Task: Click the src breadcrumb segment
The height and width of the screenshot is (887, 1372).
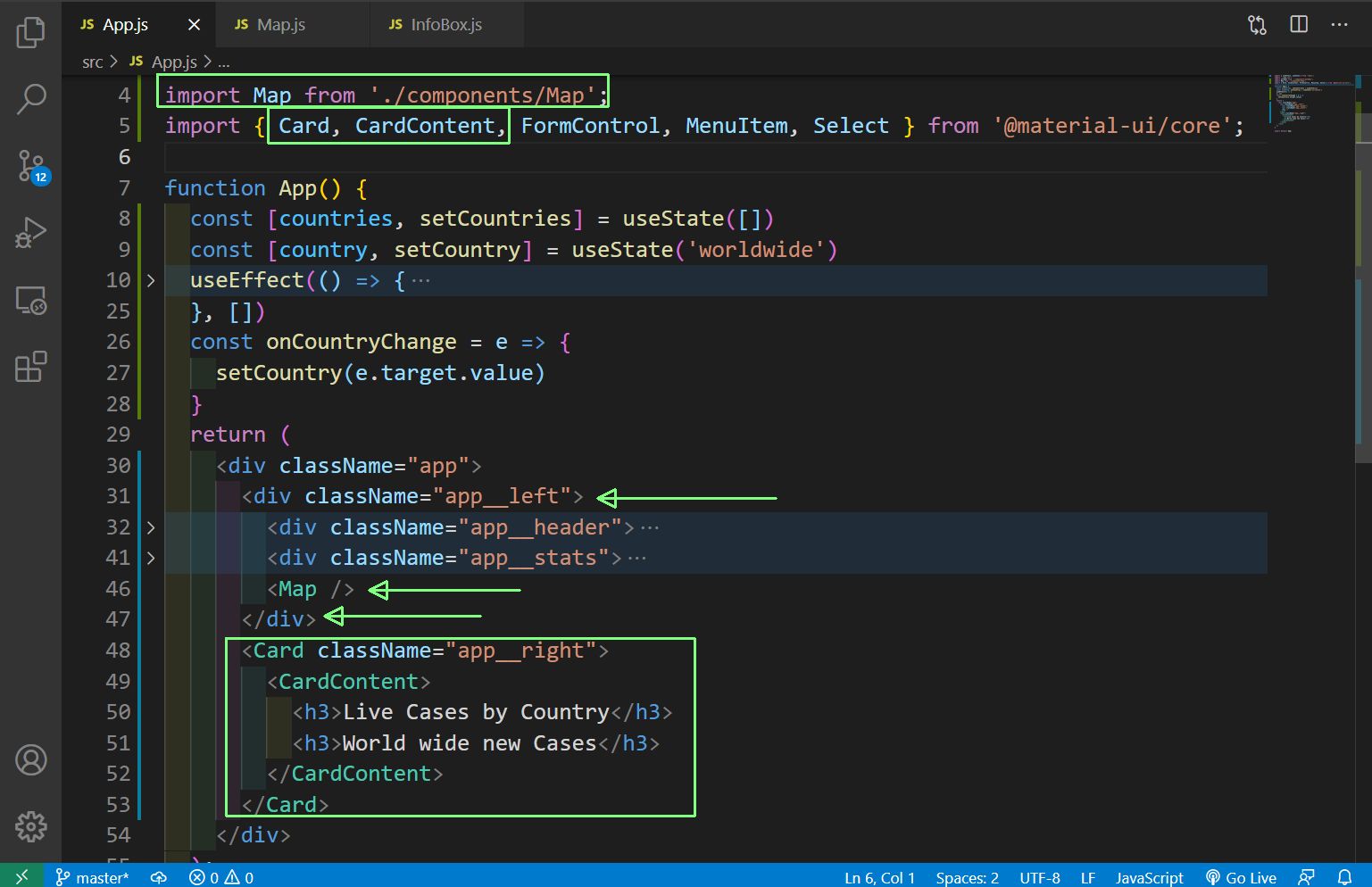Action: point(92,62)
